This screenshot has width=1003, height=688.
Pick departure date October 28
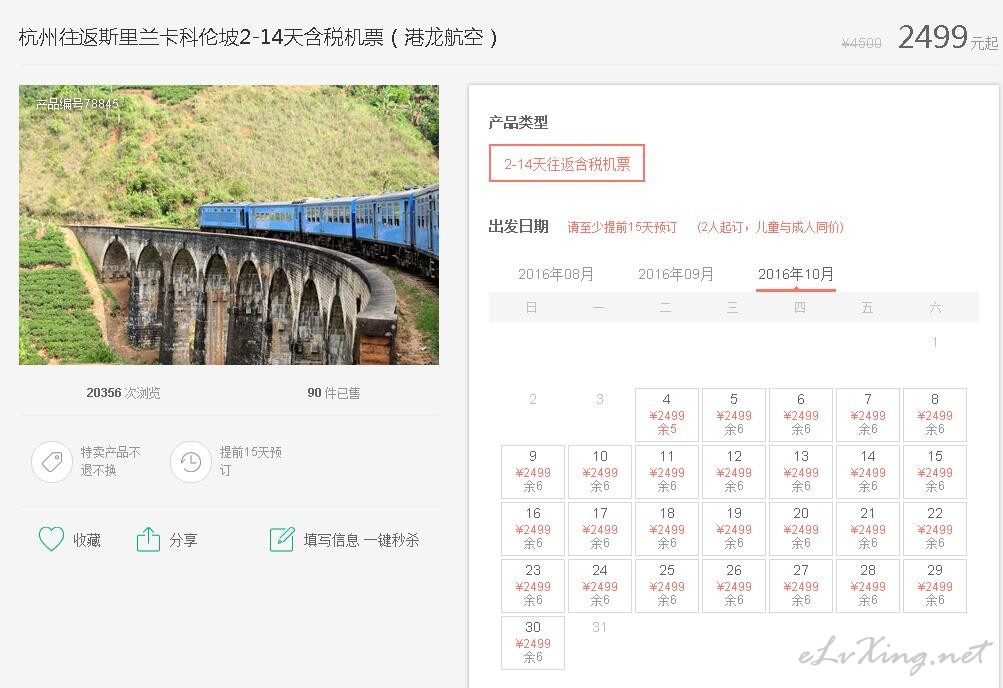coord(868,585)
